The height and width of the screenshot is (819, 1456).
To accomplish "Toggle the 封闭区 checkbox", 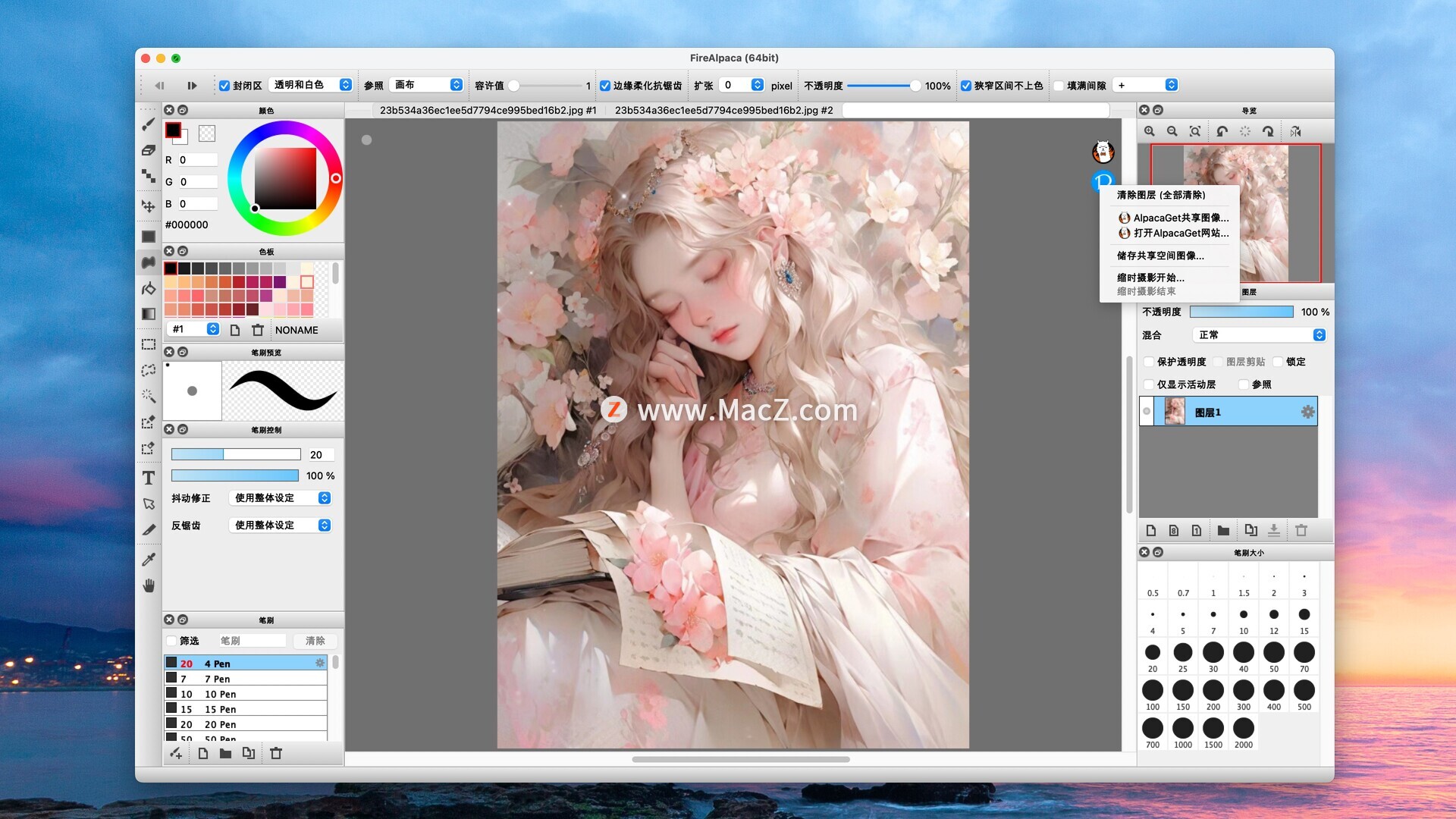I will pyautogui.click(x=224, y=86).
